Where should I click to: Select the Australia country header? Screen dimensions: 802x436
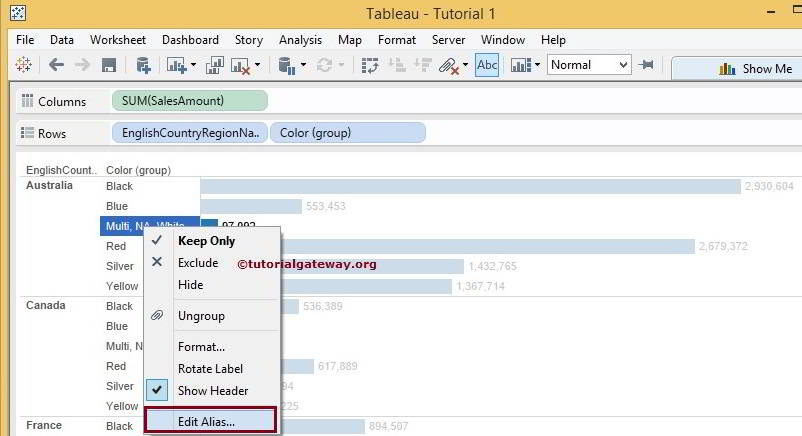[x=49, y=185]
